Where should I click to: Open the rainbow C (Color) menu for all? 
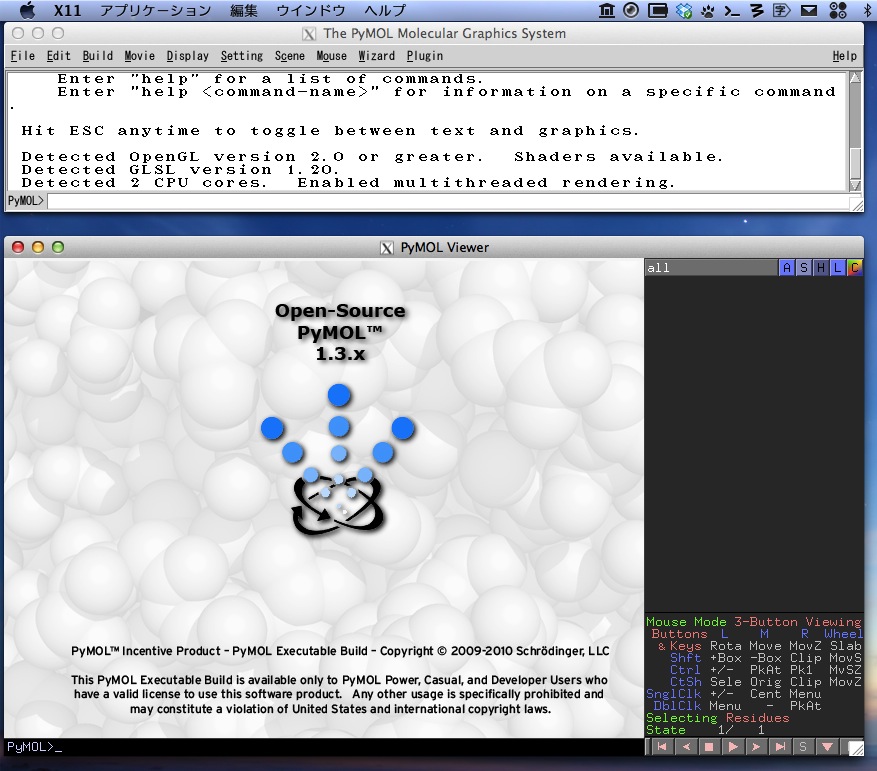854,268
